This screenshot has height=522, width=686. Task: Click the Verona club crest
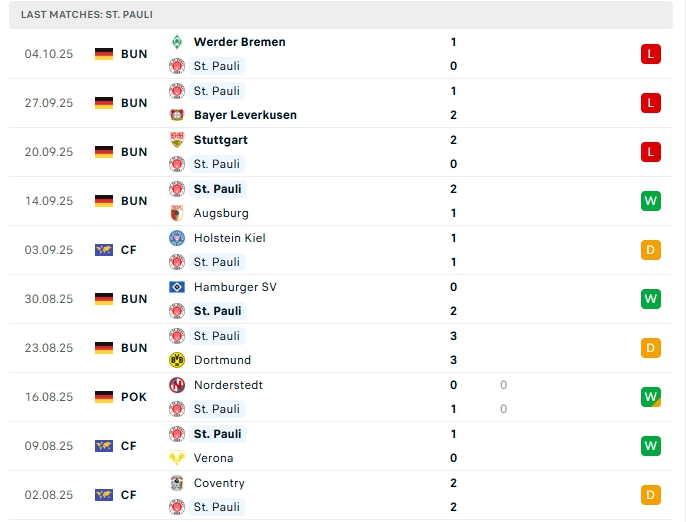(x=177, y=458)
